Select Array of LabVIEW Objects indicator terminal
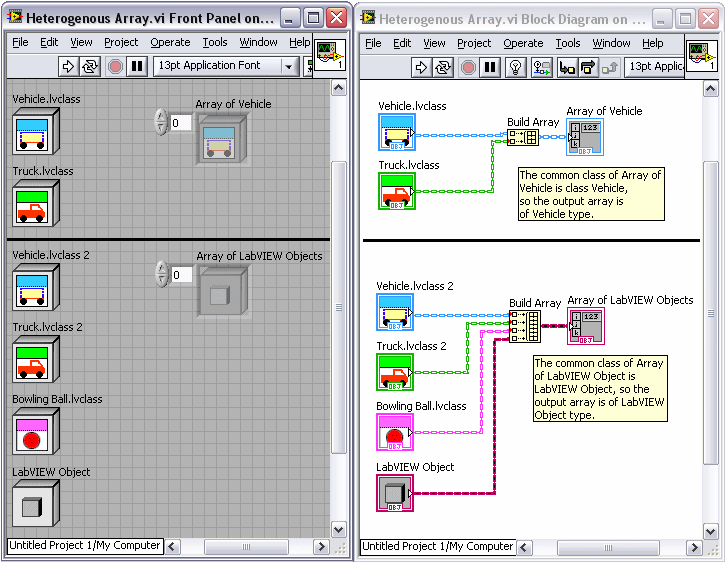Viewport: 725px width, 562px height. pos(586,326)
